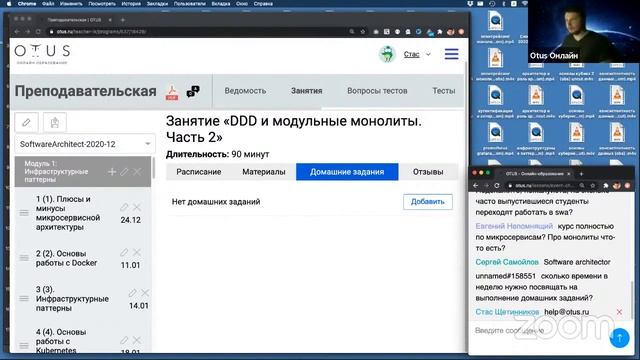Open Файл menu in macOS menu bar
This screenshot has height=360, width=640.
click(x=48, y=4)
